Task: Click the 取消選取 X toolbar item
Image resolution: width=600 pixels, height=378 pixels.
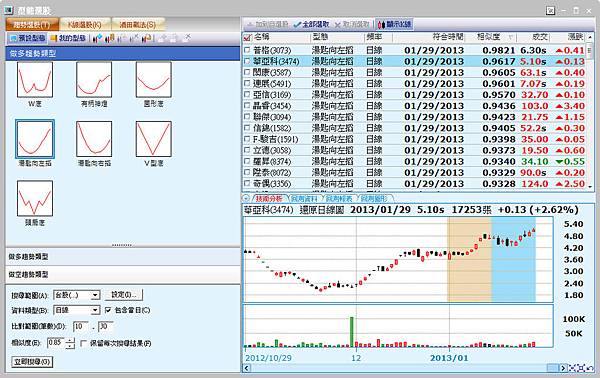Action: (x=352, y=24)
